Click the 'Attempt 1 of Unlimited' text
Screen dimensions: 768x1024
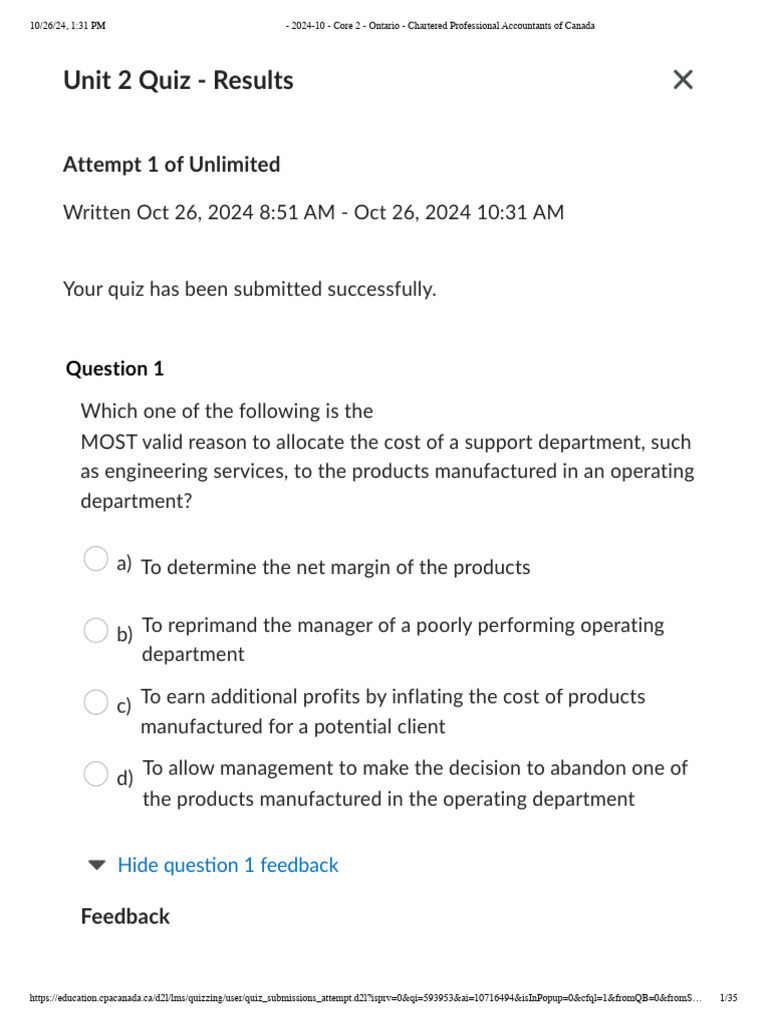tap(171, 164)
